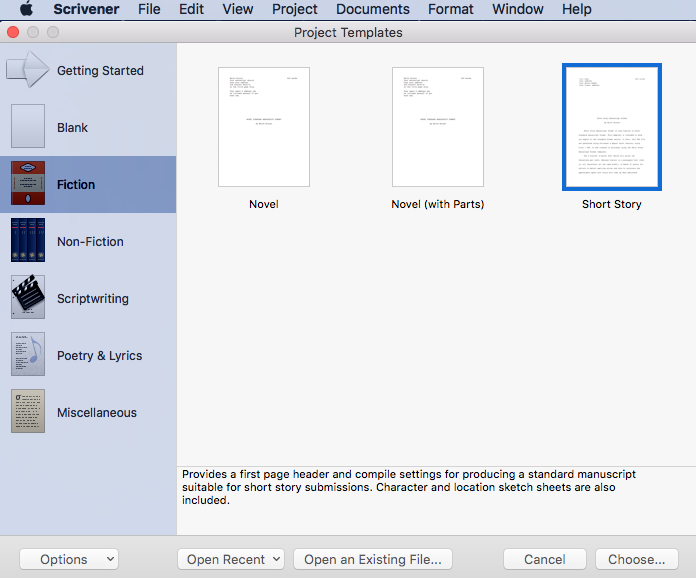This screenshot has height=578, width=696.
Task: Click the template description text
Action: tap(409, 487)
